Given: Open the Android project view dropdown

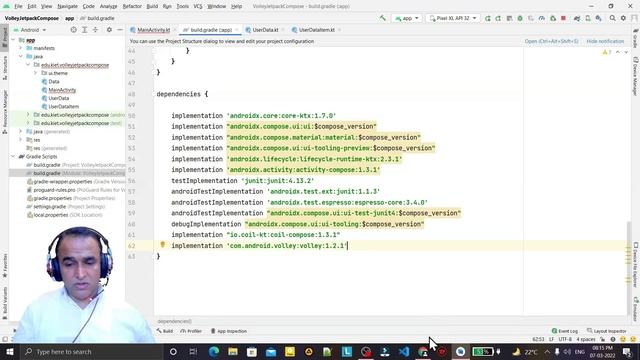Looking at the screenshot, I should [30, 30].
